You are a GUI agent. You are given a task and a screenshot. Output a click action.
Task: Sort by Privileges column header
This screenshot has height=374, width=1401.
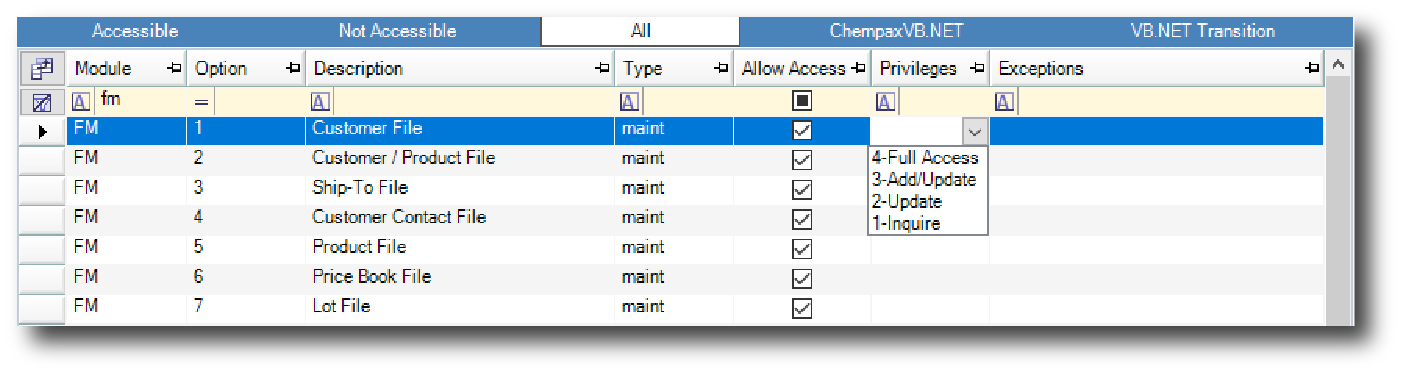929,68
